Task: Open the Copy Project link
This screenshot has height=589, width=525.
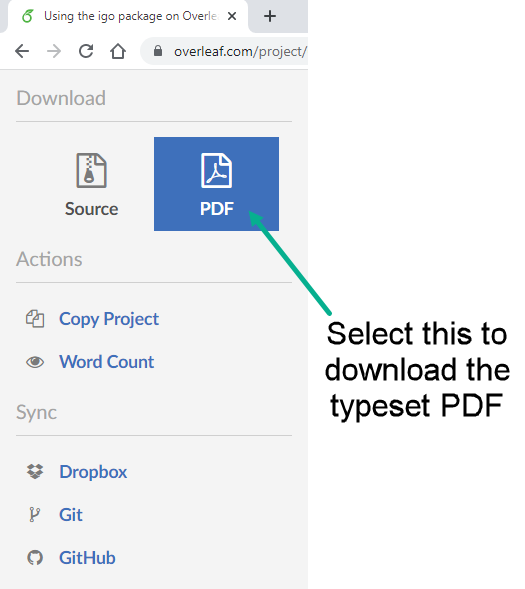Action: (109, 319)
